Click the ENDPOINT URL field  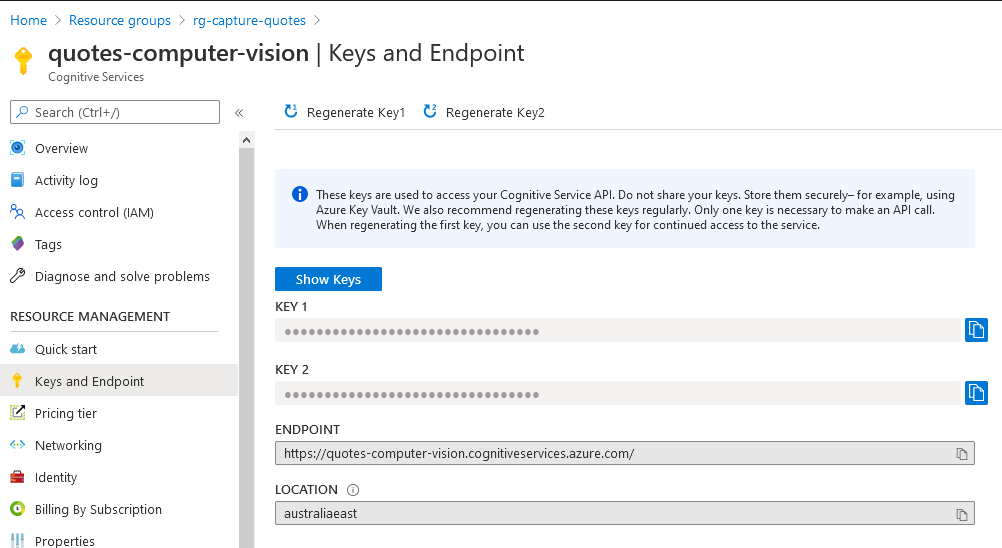[x=624, y=453]
